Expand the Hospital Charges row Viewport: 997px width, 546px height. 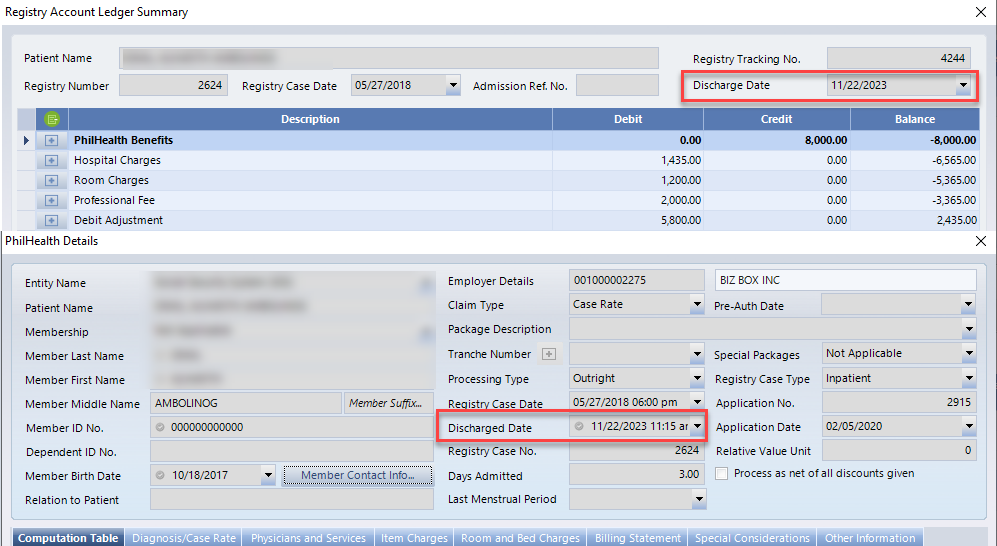52,161
